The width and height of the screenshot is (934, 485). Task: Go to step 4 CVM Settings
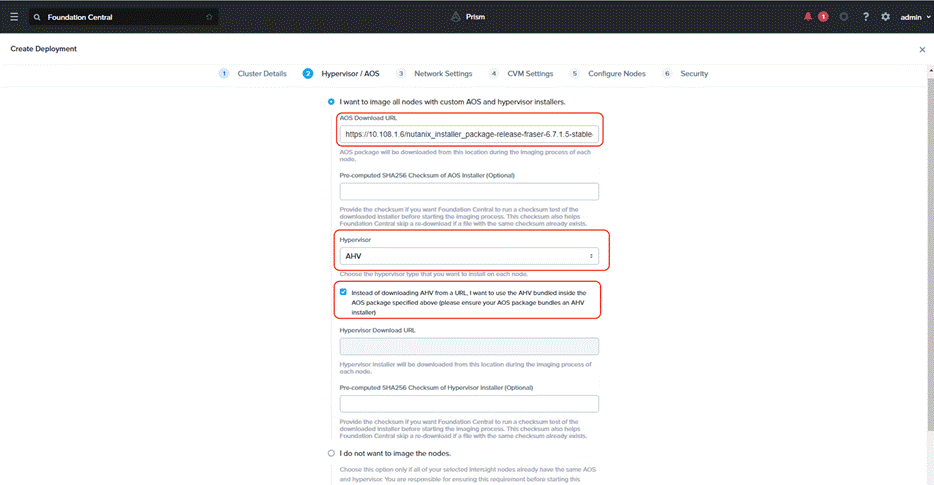[521, 73]
